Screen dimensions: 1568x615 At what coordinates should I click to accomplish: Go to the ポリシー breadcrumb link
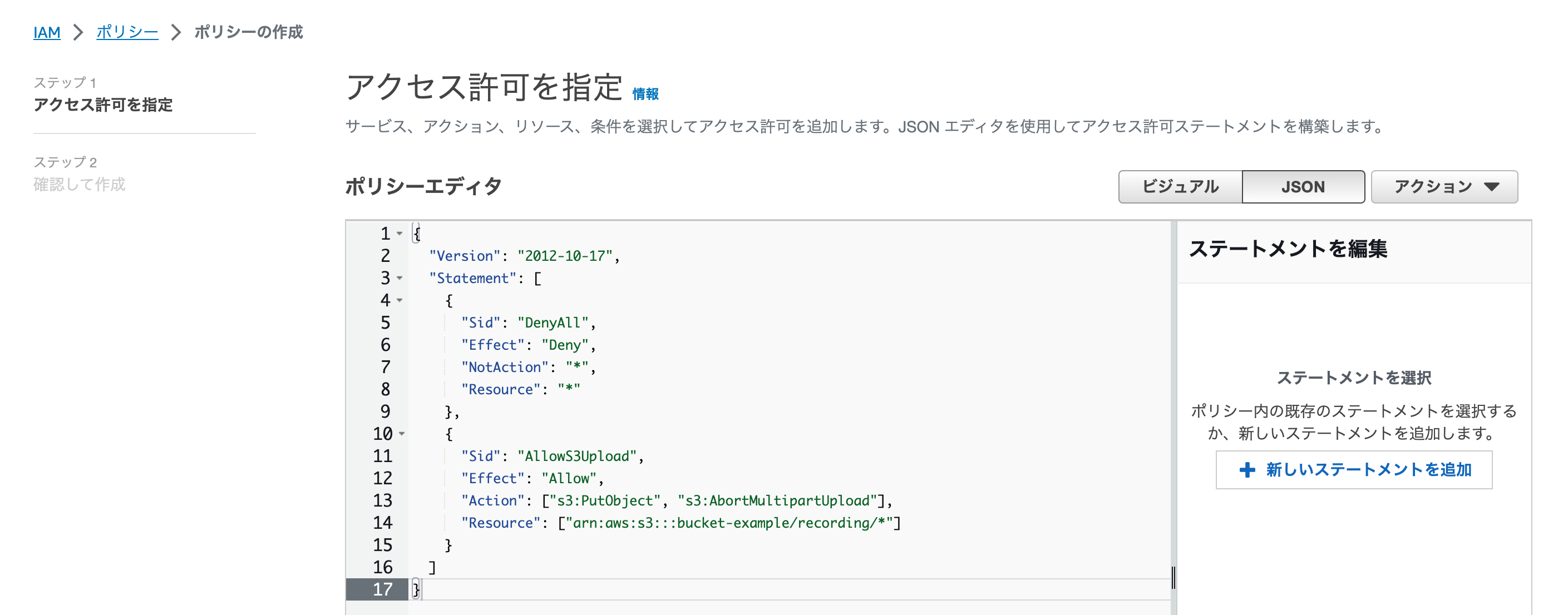[x=127, y=32]
